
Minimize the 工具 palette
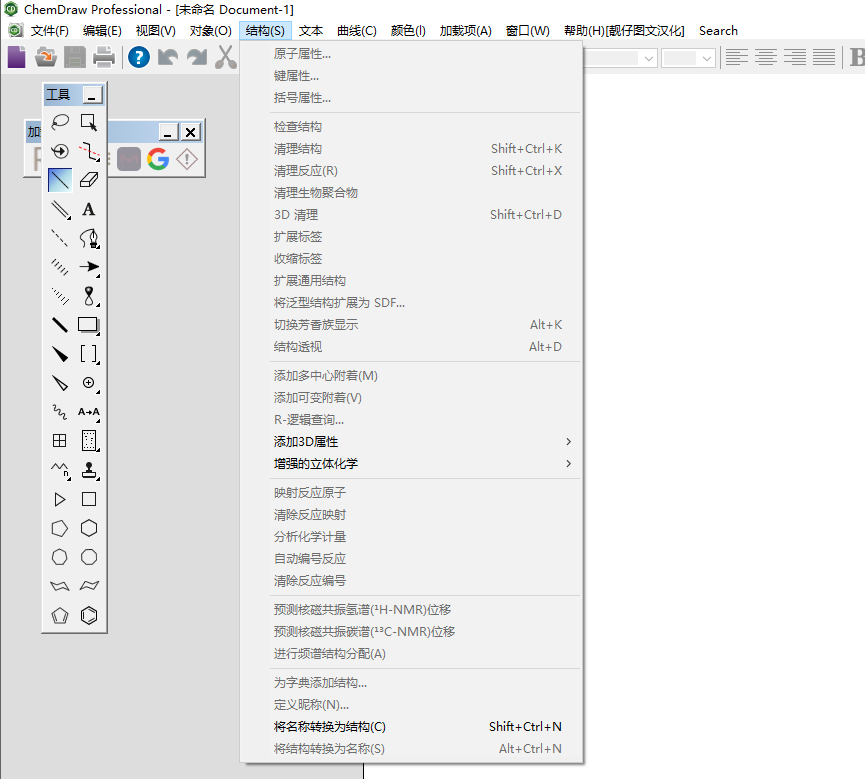[92, 95]
